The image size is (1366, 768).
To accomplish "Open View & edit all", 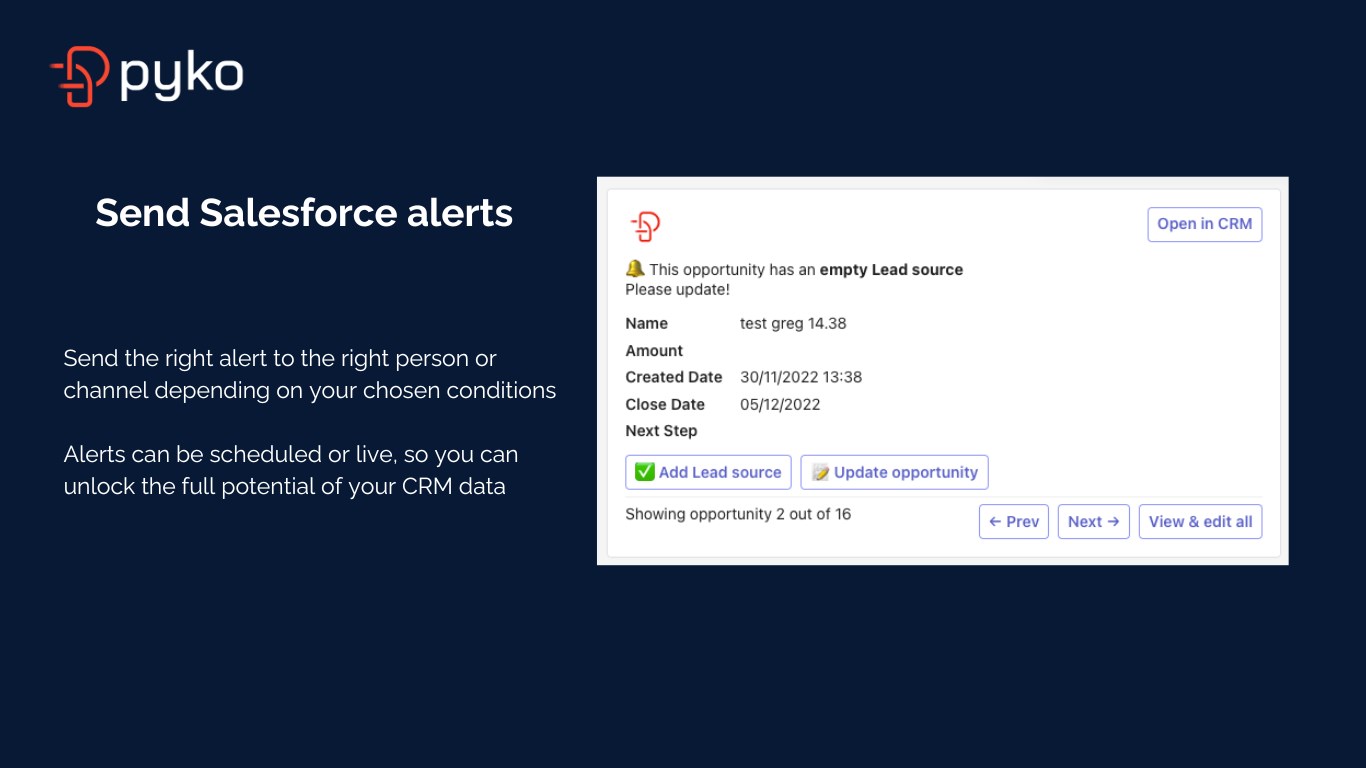I will [x=1201, y=521].
